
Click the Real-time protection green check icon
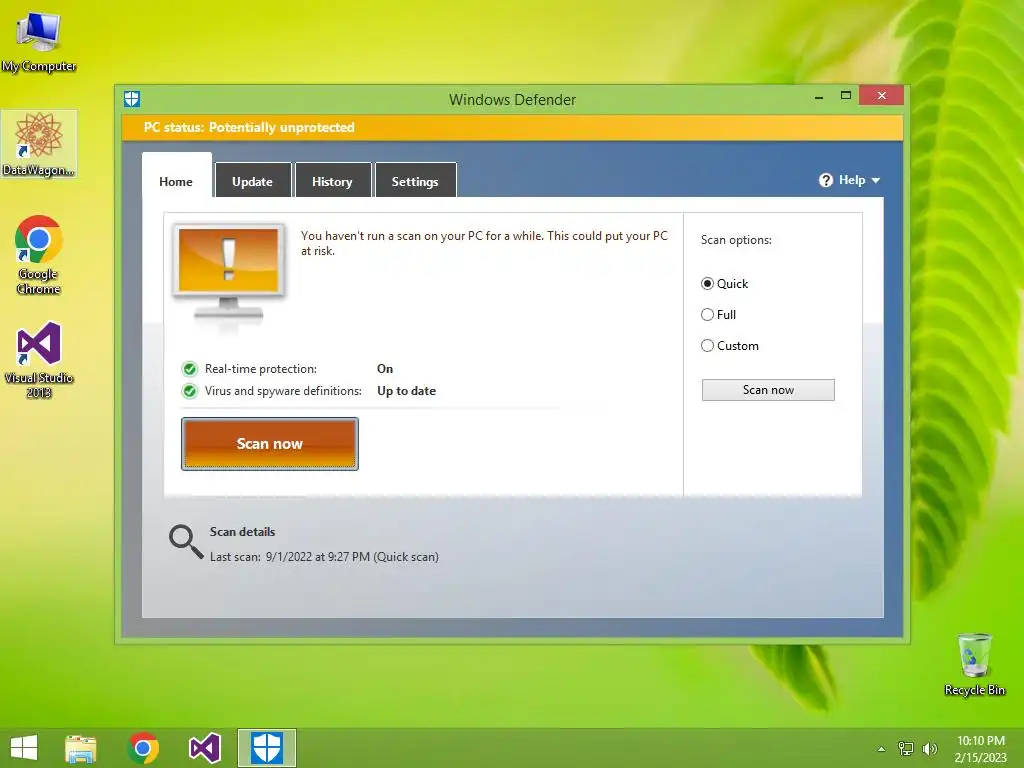[189, 369]
